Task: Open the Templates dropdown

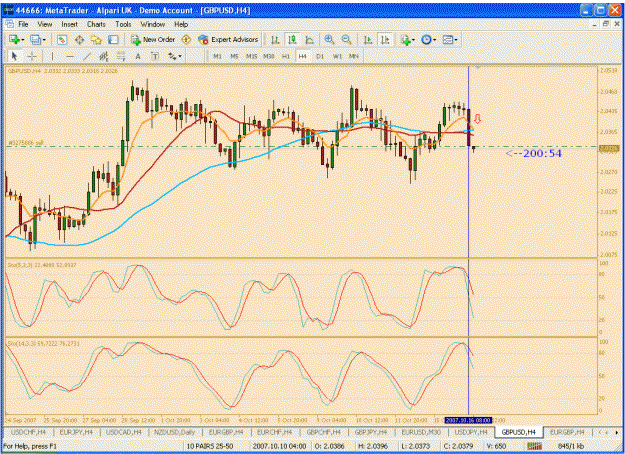Action: 450,39
